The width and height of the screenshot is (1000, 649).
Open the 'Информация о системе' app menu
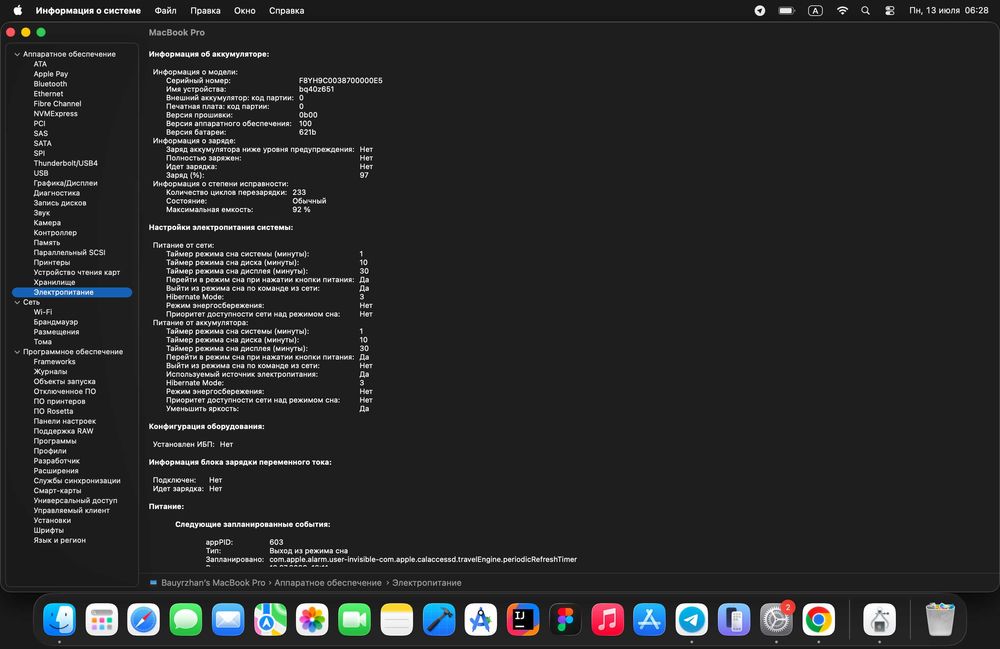click(88, 10)
